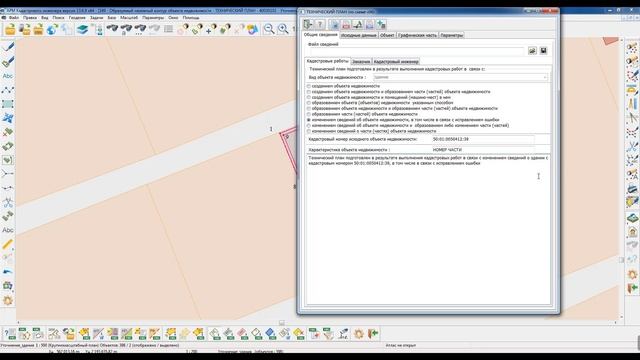Open the Окно menu
Screen dimensions: 640x360
pos(173,18)
